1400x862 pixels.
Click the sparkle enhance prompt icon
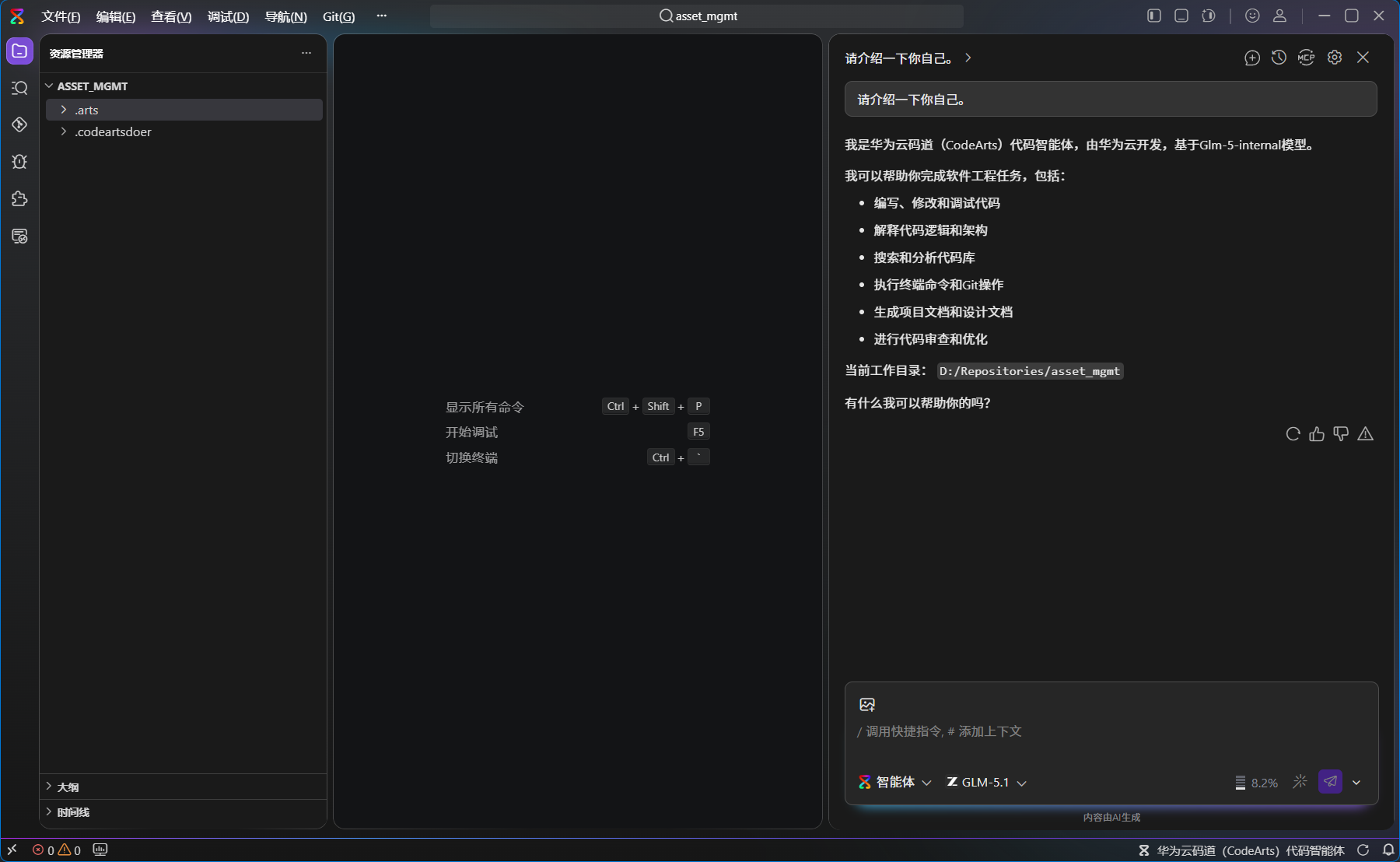1300,782
